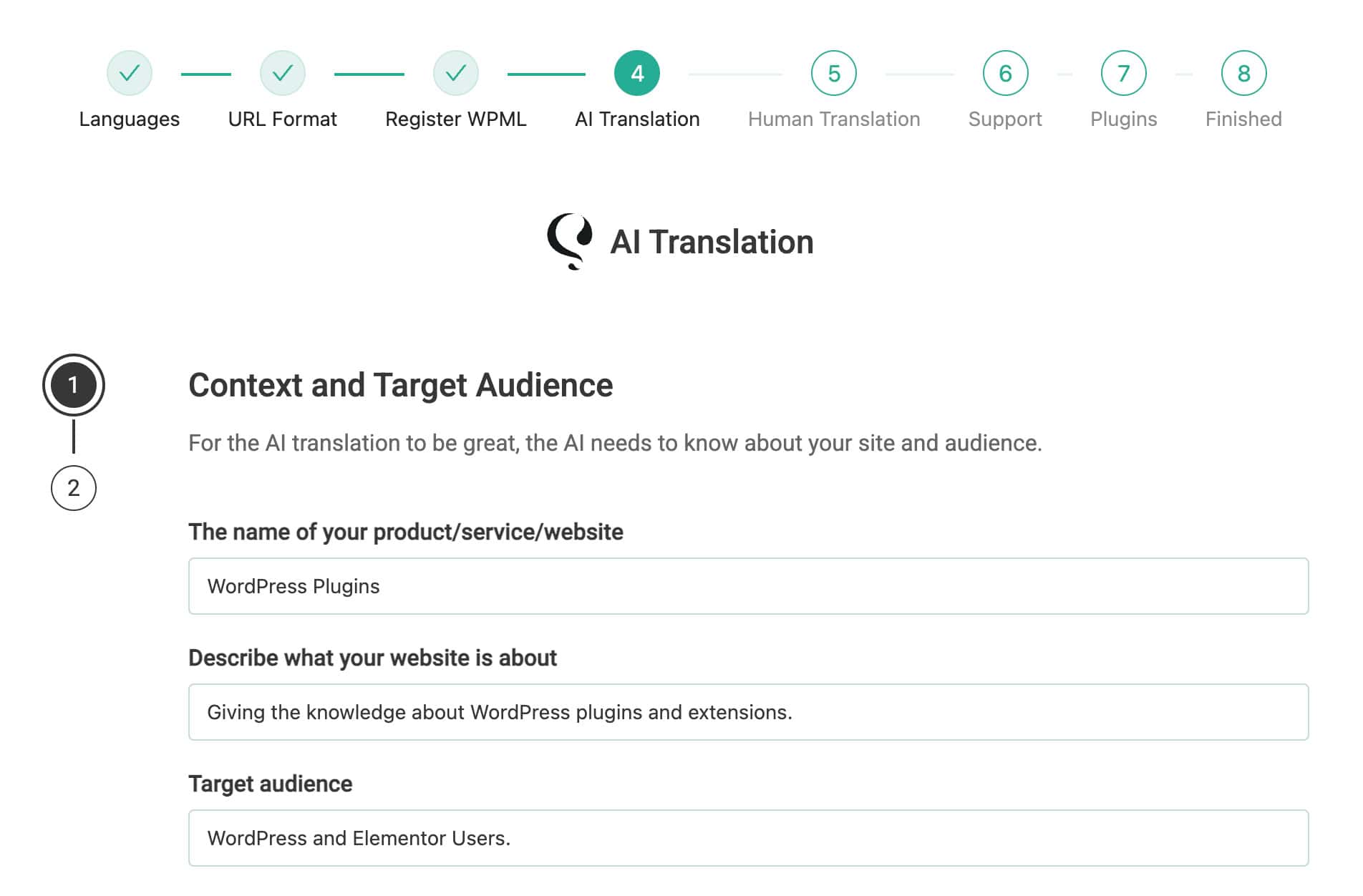Open the Support step label
The image size is (1363, 896).
(1005, 120)
